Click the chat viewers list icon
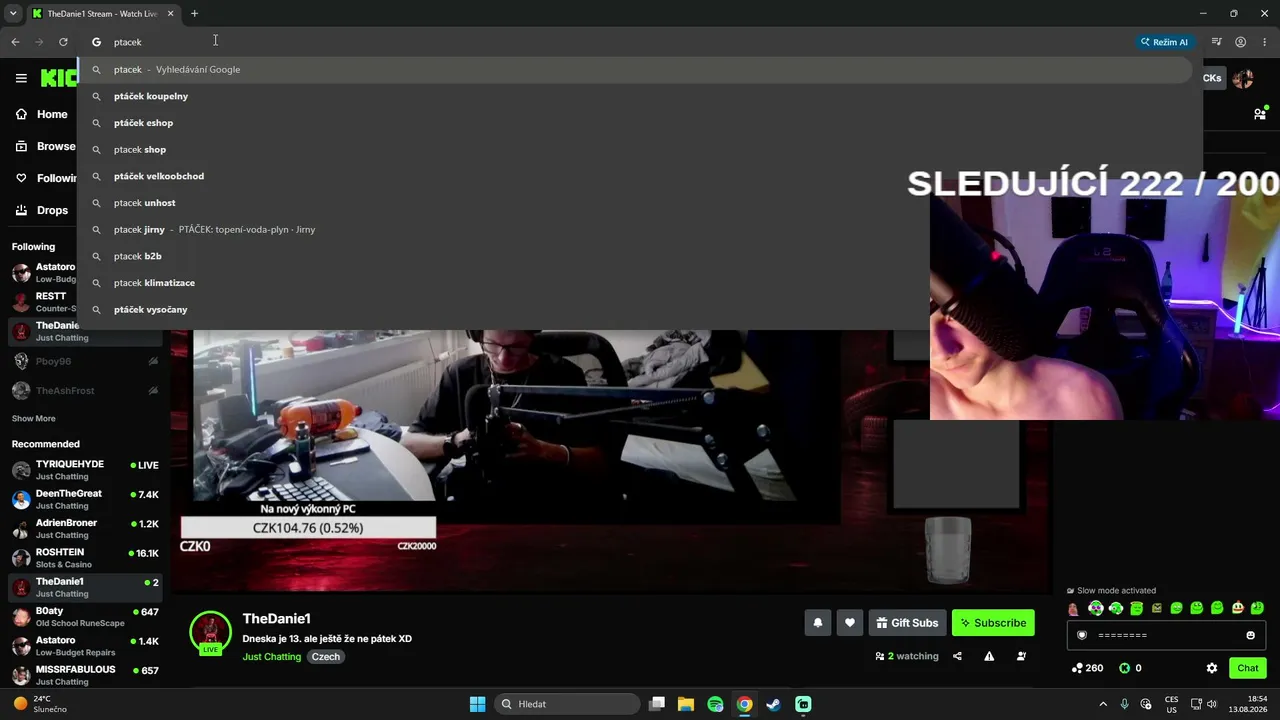Image resolution: width=1280 pixels, height=720 pixels. (x=1260, y=114)
